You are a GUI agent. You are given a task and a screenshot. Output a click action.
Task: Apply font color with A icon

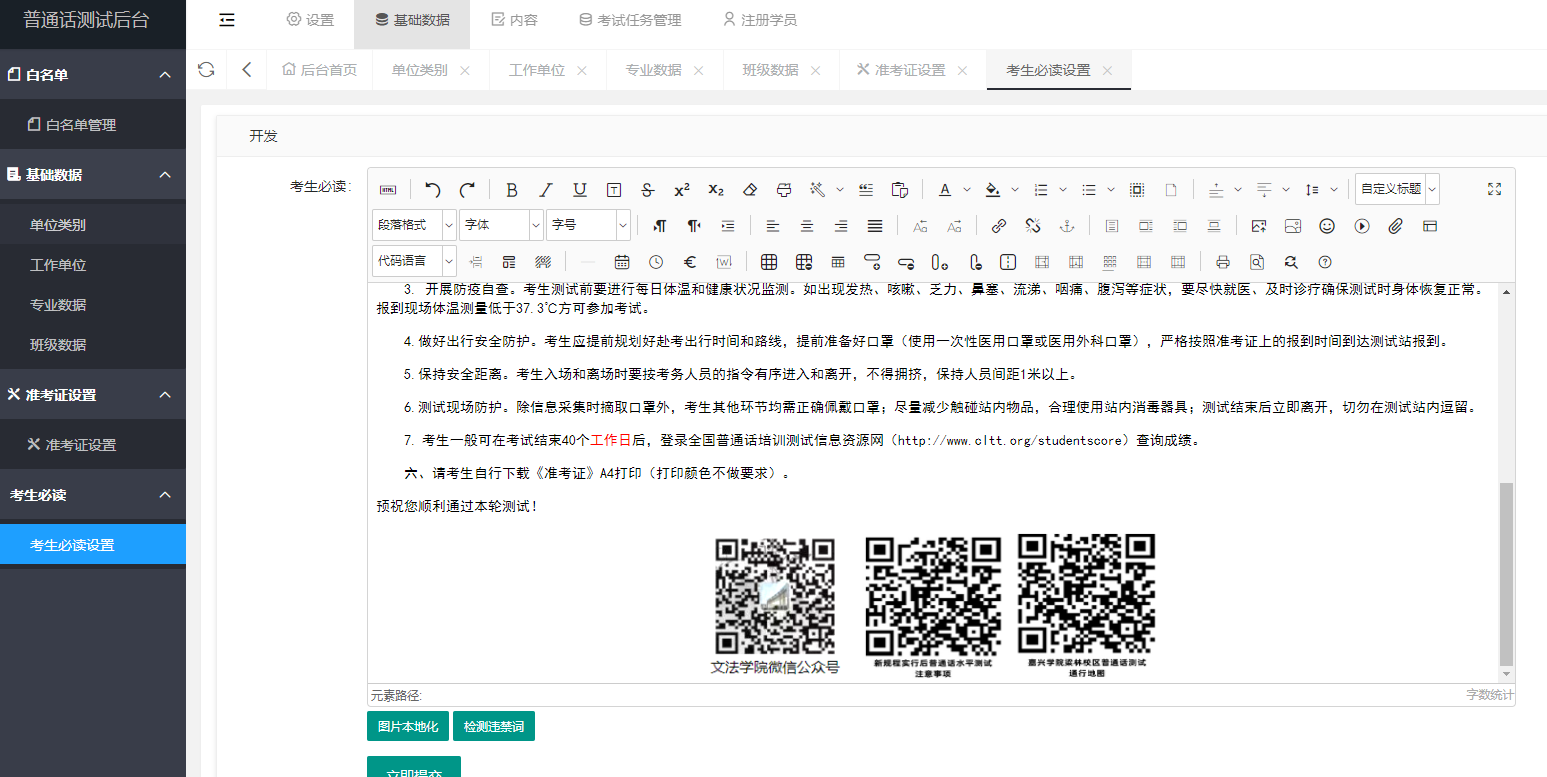tap(944, 190)
